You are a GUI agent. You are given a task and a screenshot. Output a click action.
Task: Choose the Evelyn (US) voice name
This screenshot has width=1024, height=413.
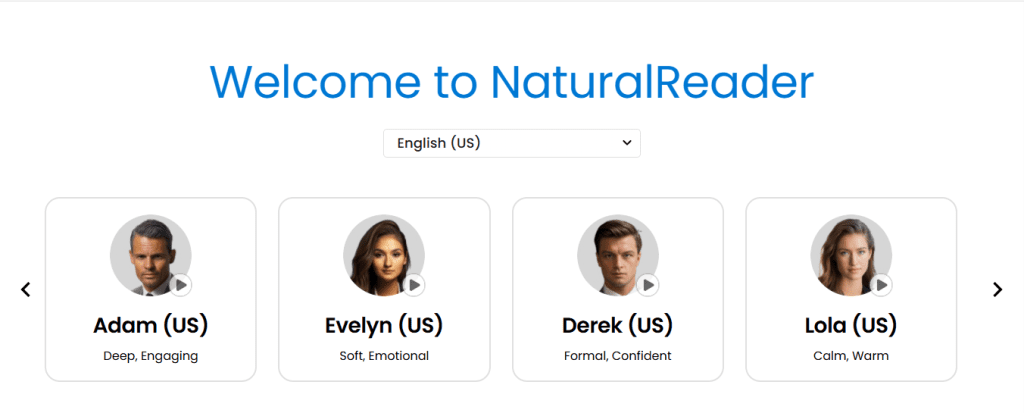click(x=384, y=325)
